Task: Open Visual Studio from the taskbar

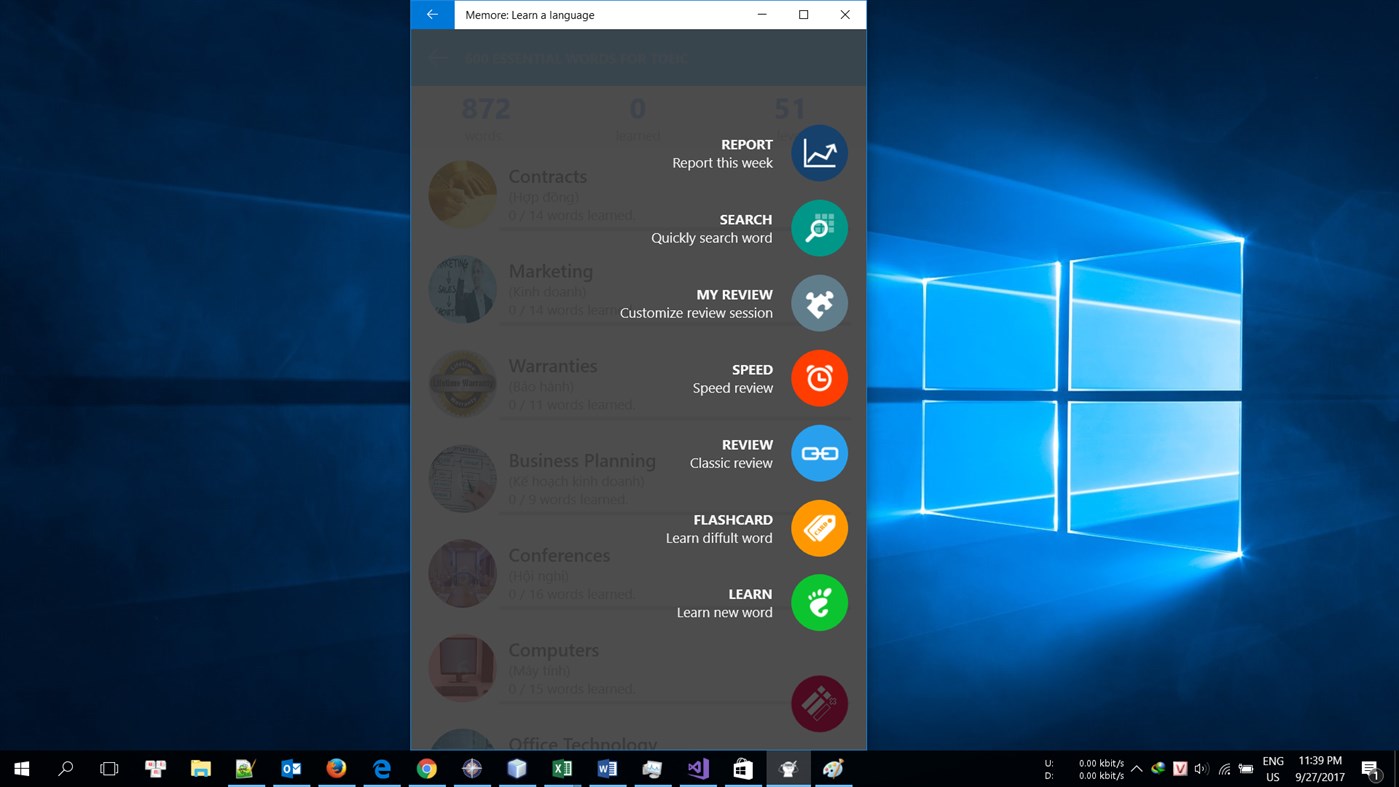Action: (x=698, y=768)
